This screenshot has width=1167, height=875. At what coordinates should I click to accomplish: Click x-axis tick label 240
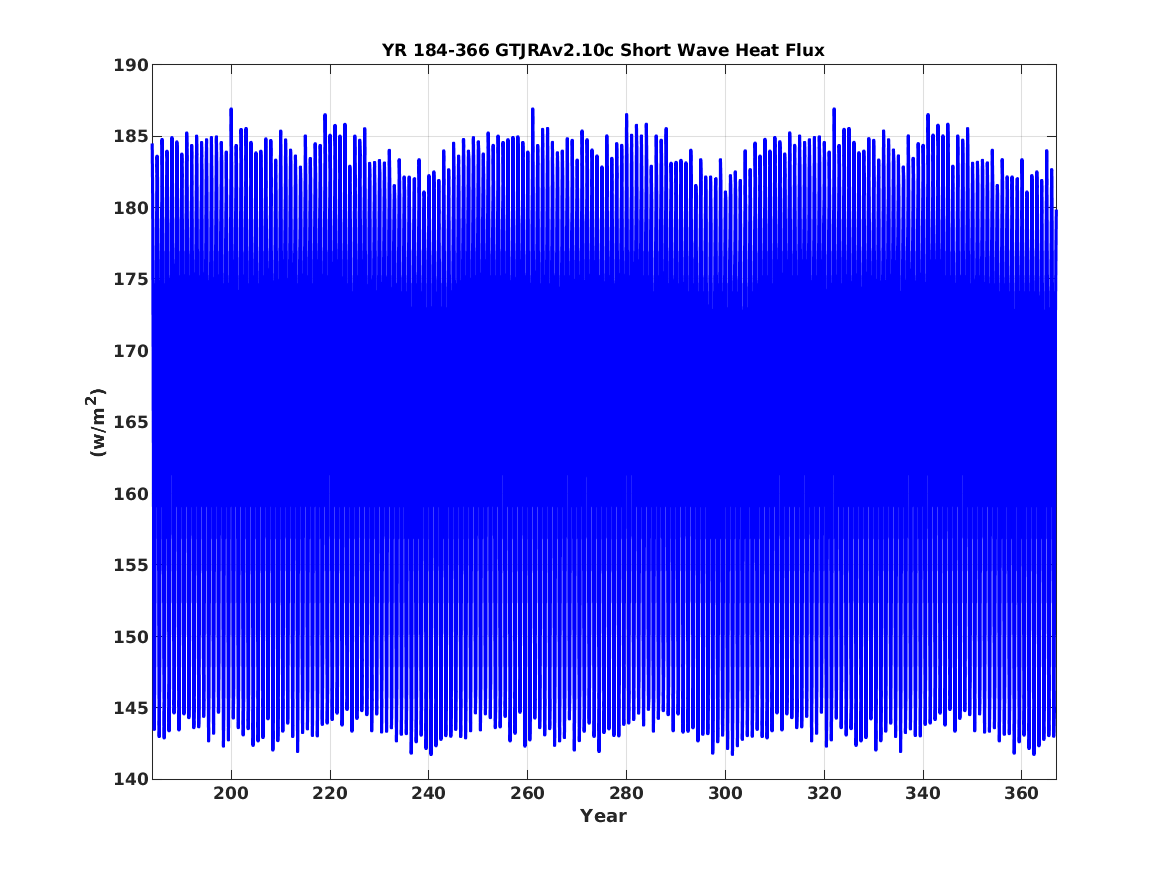[429, 794]
